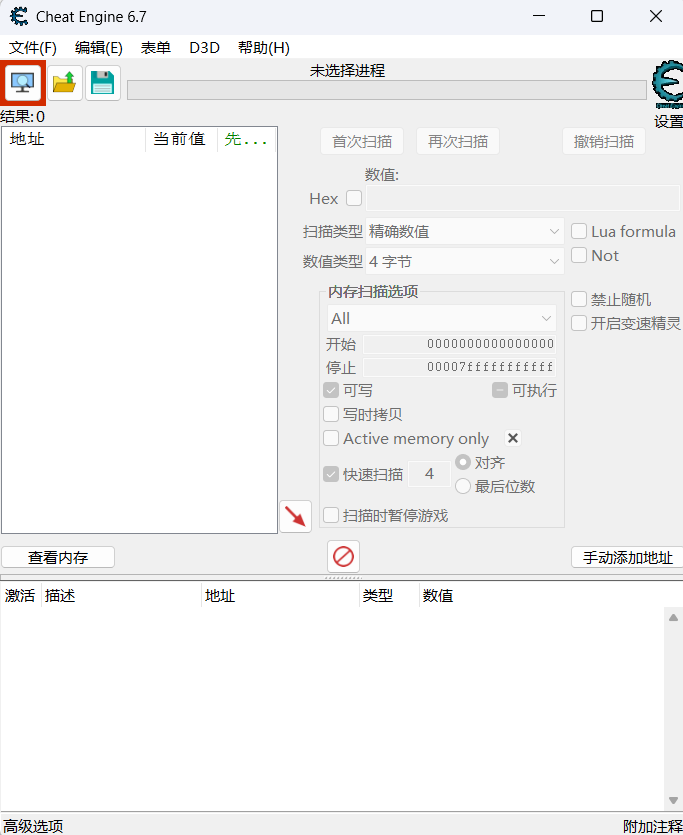The height and width of the screenshot is (835, 683).
Task: Open the 表单 menu
Action: point(155,48)
